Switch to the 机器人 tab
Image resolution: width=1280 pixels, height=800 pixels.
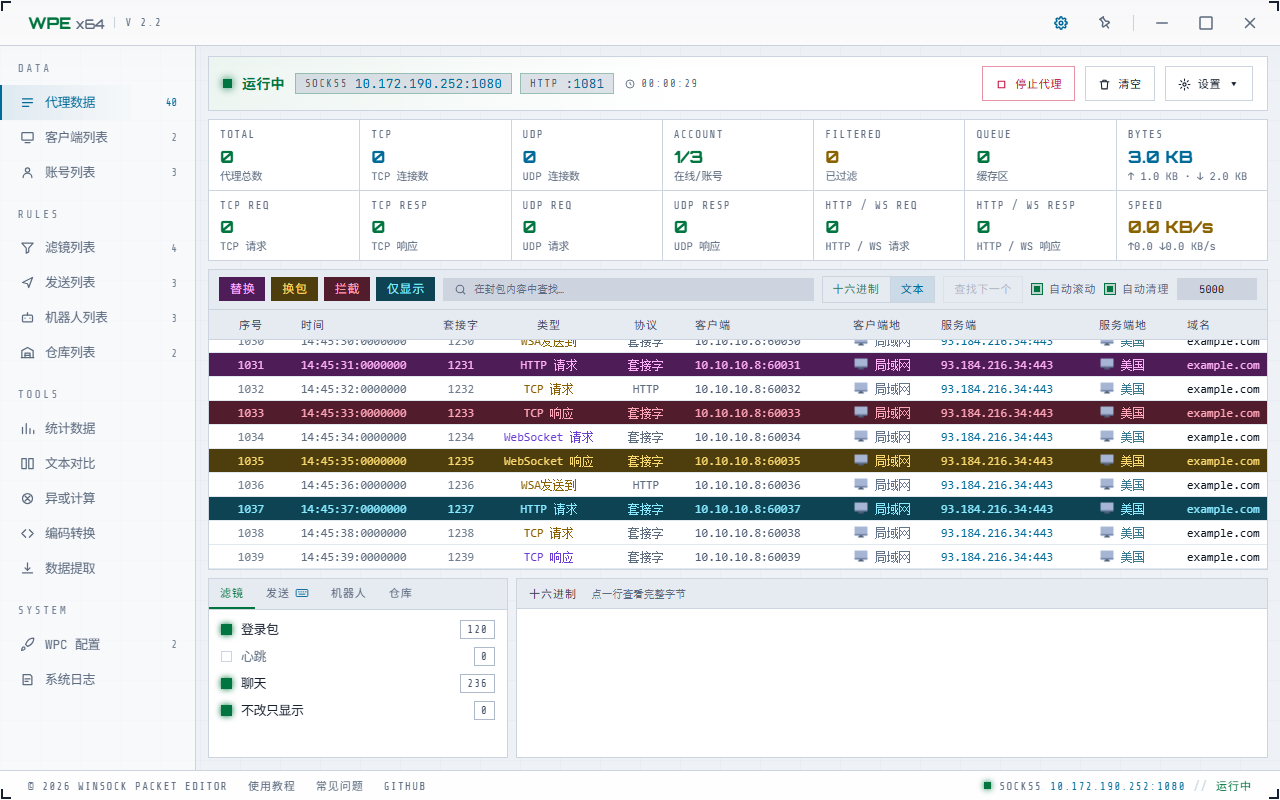[348, 593]
